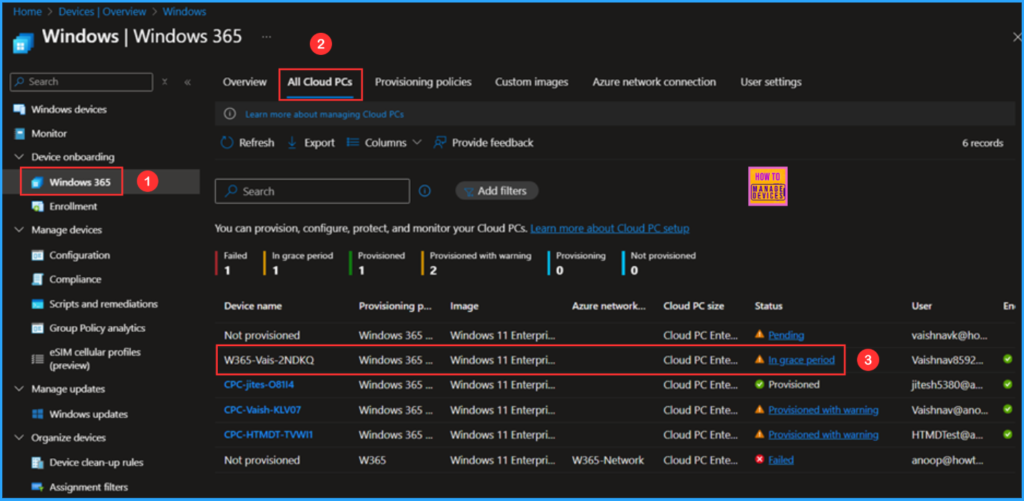Sort by Status column header
Viewport: 1024px width, 501px height.
769,306
